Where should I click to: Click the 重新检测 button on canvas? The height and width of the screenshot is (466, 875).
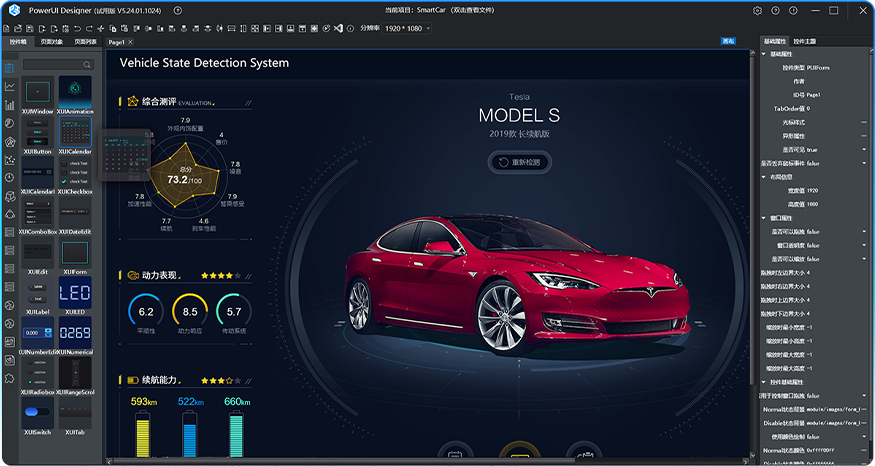pyautogui.click(x=520, y=162)
